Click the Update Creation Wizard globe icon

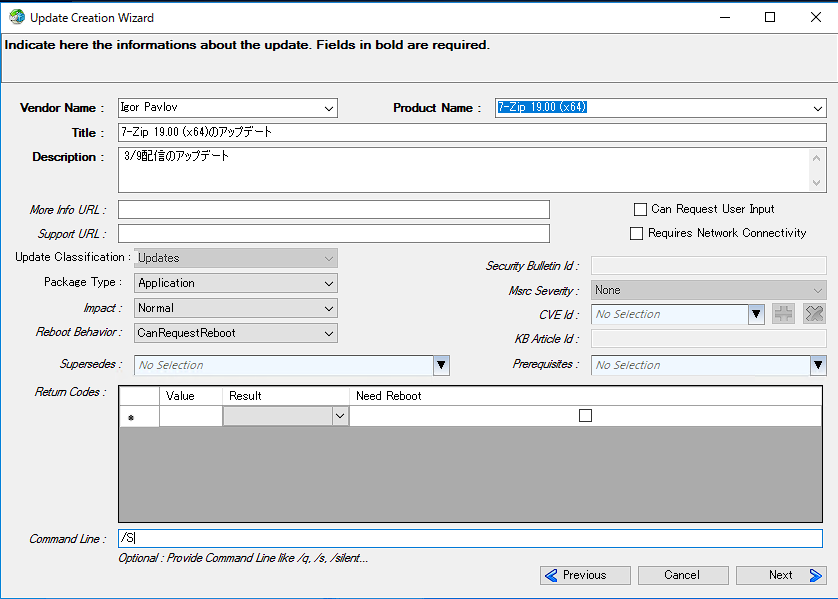[x=17, y=17]
